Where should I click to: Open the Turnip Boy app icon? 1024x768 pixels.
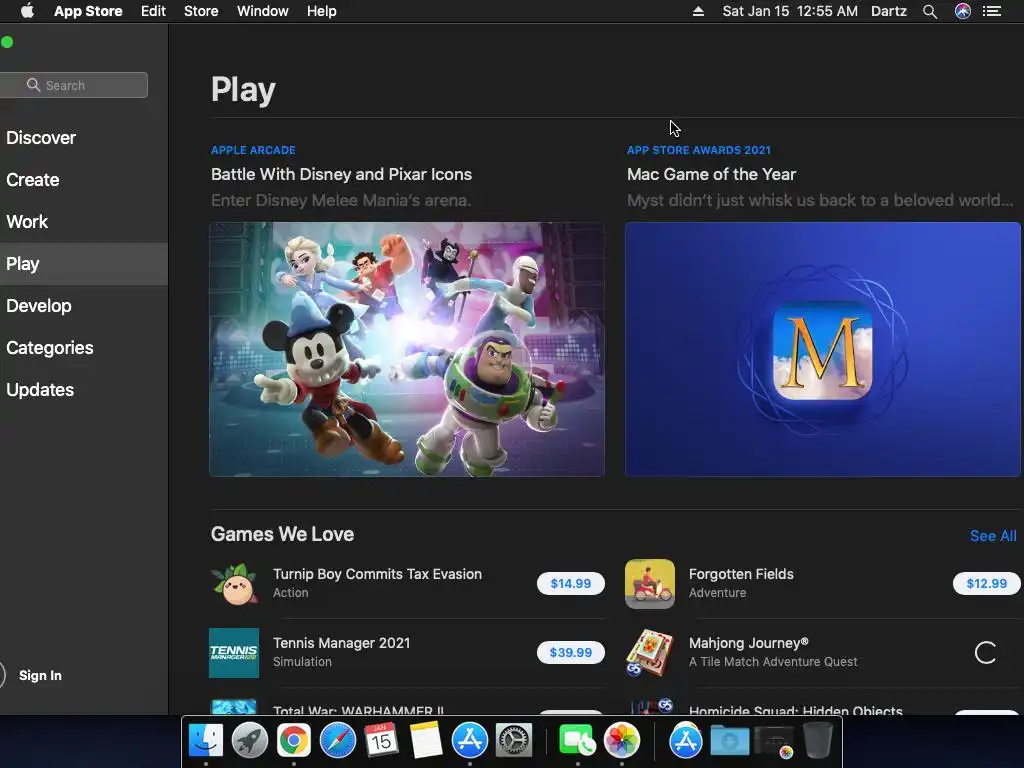234,584
